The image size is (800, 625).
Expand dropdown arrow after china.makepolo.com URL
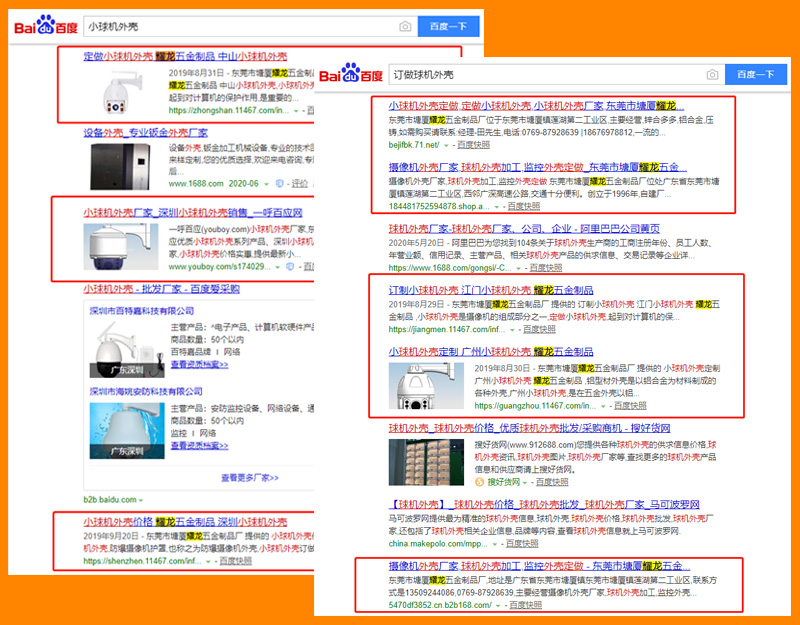click(x=495, y=544)
